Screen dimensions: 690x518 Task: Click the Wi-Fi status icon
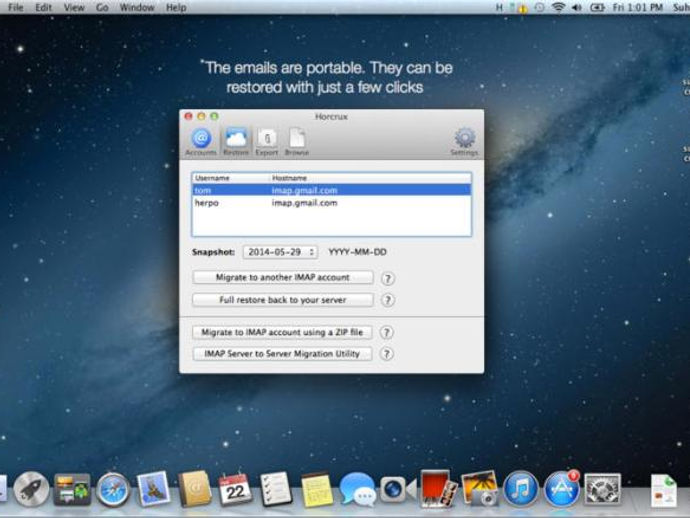coord(558,7)
